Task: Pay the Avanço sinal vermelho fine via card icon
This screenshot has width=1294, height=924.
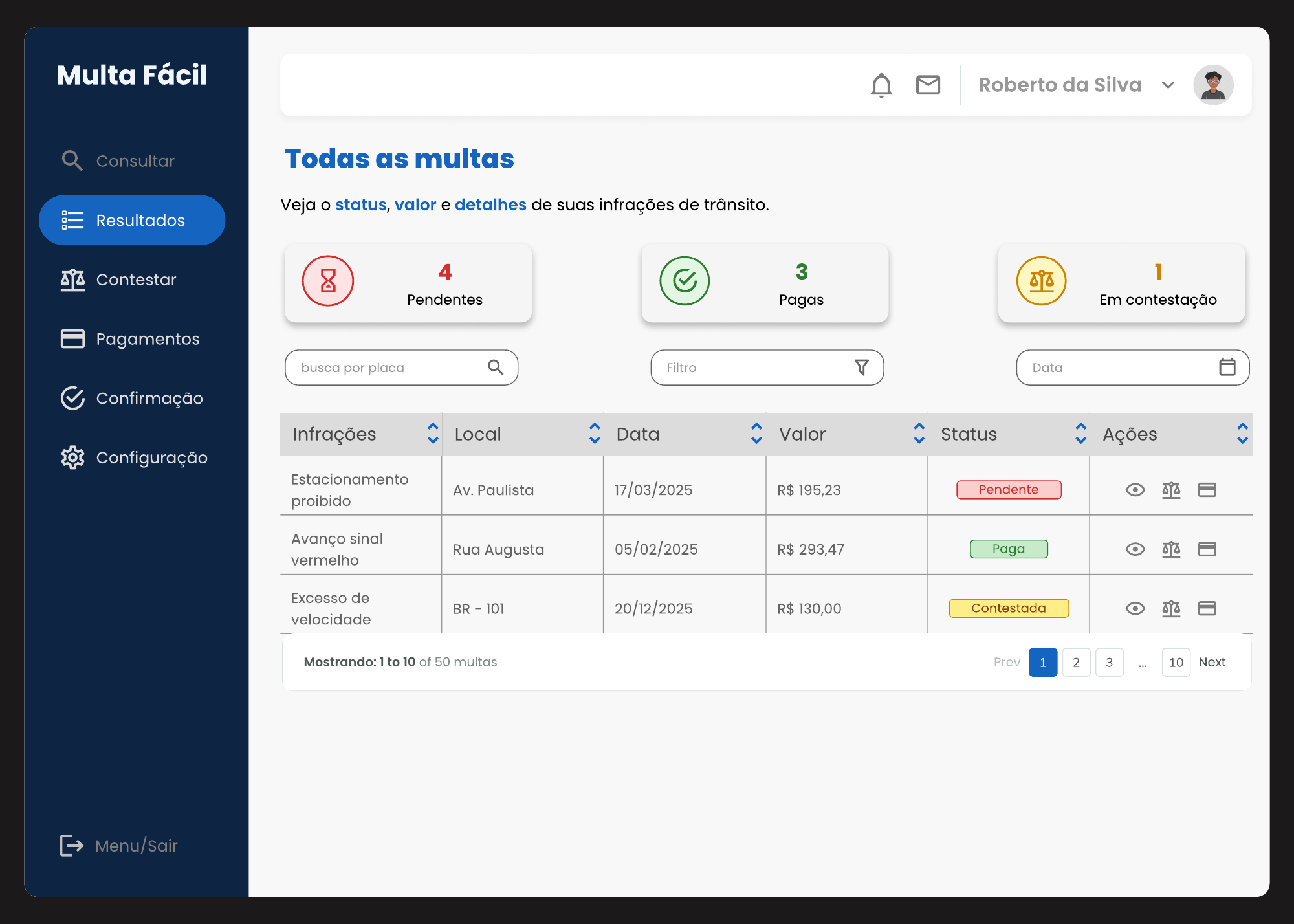Action: click(1207, 549)
